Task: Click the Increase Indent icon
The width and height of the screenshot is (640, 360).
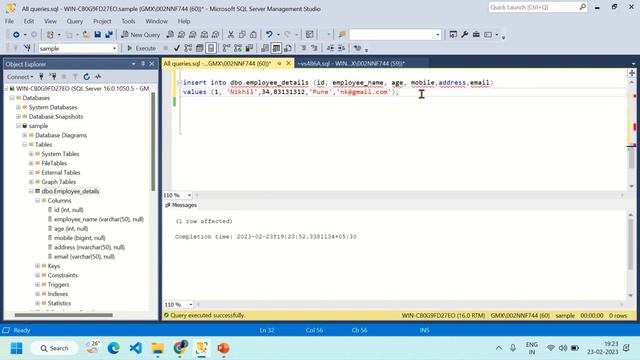Action: (x=341, y=48)
